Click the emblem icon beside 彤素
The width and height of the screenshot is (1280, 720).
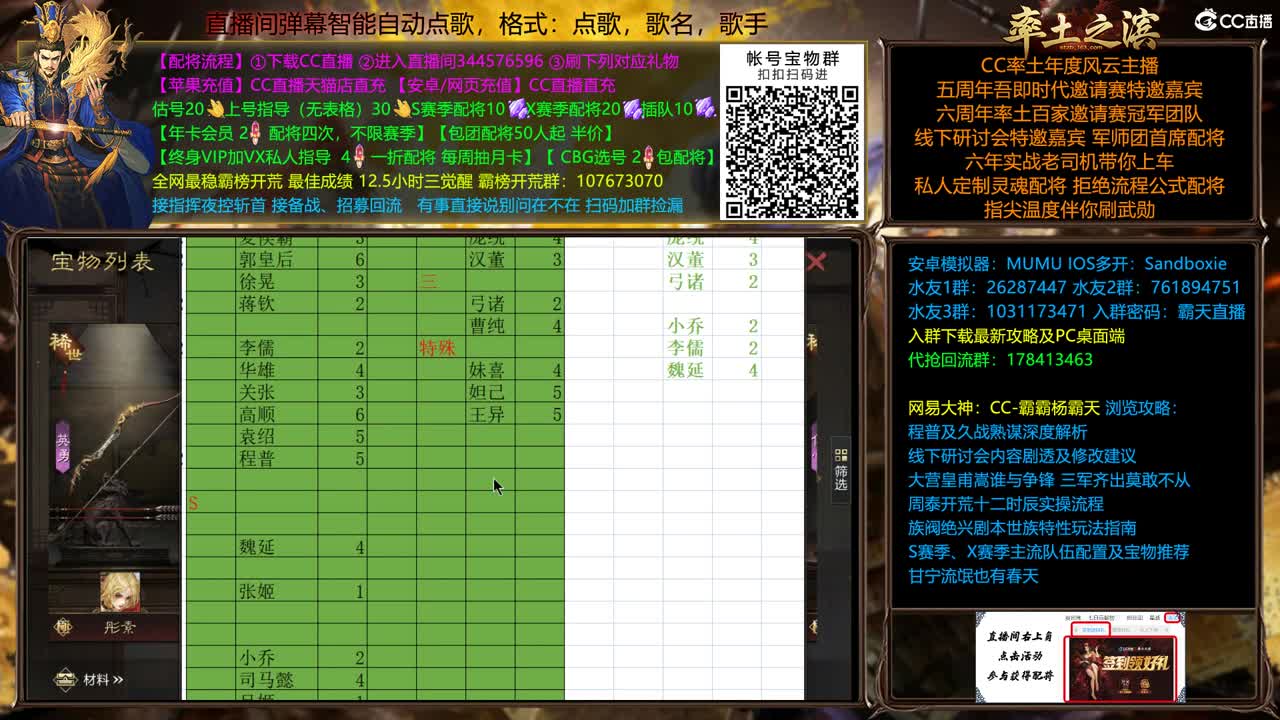click(x=64, y=628)
